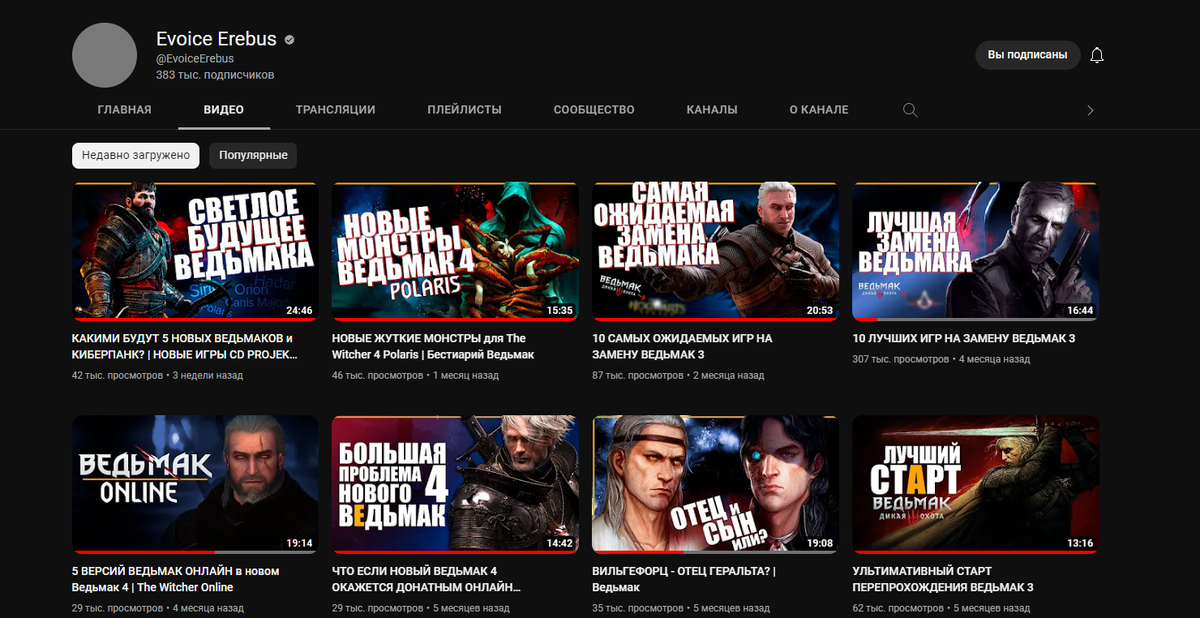Open the ЛУЧШАЯ ЗАМЕНА ВЕДЬМАКА thumbnail
1200x618 pixels.
pyautogui.click(x=975, y=251)
